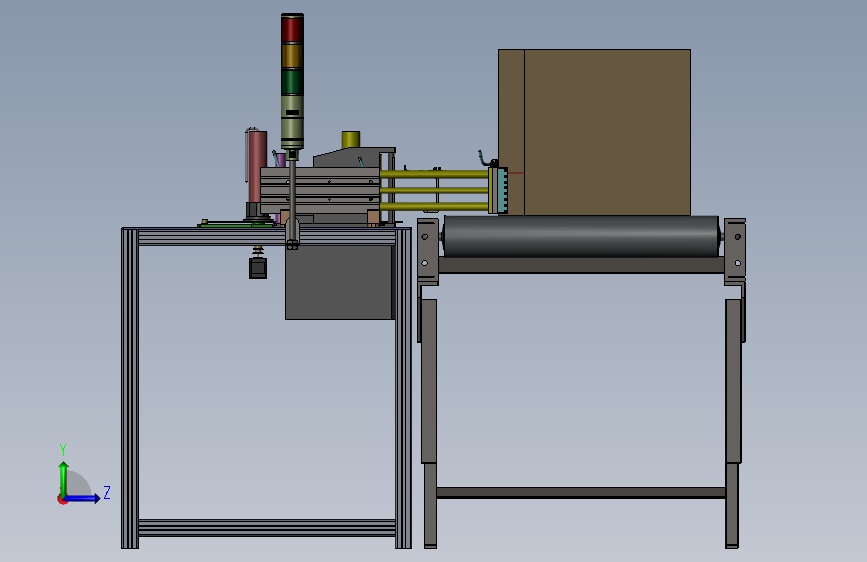
Task: Select the conveyor stand's bottom crossbar
Action: pos(581,493)
